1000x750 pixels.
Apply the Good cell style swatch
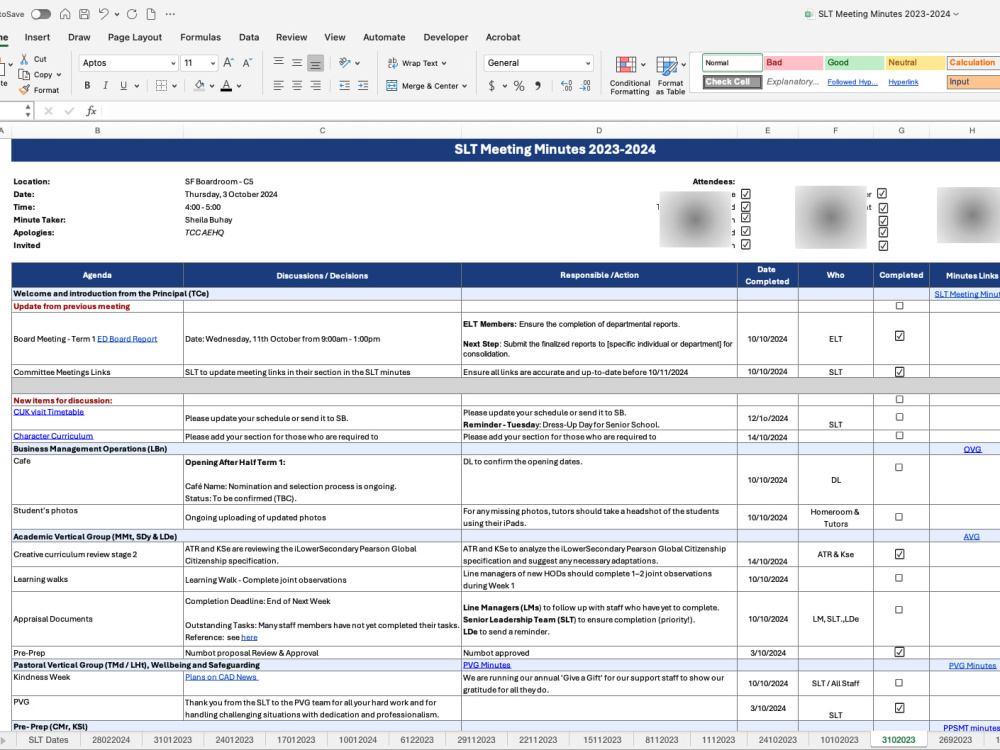[x=854, y=62]
